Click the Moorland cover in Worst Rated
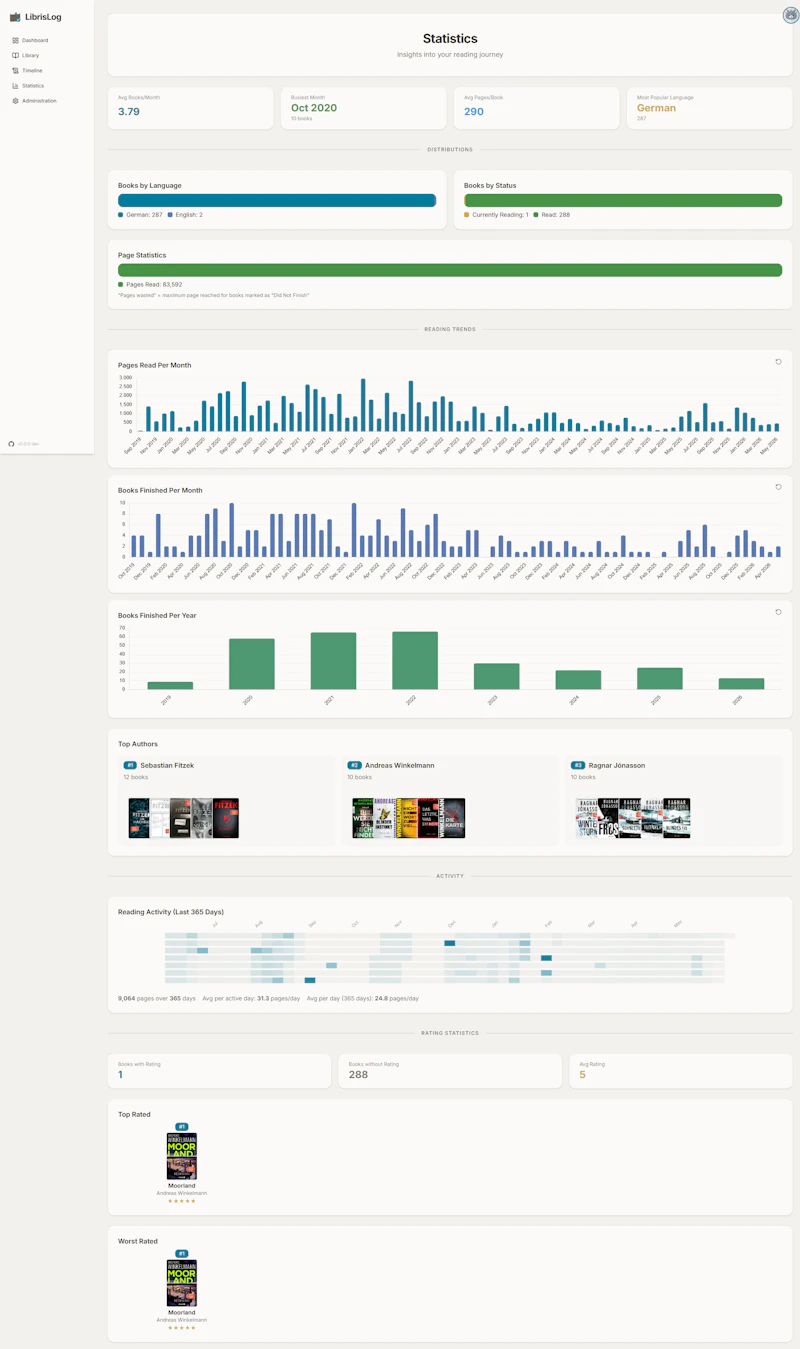This screenshot has height=1349, width=800. tap(182, 1283)
